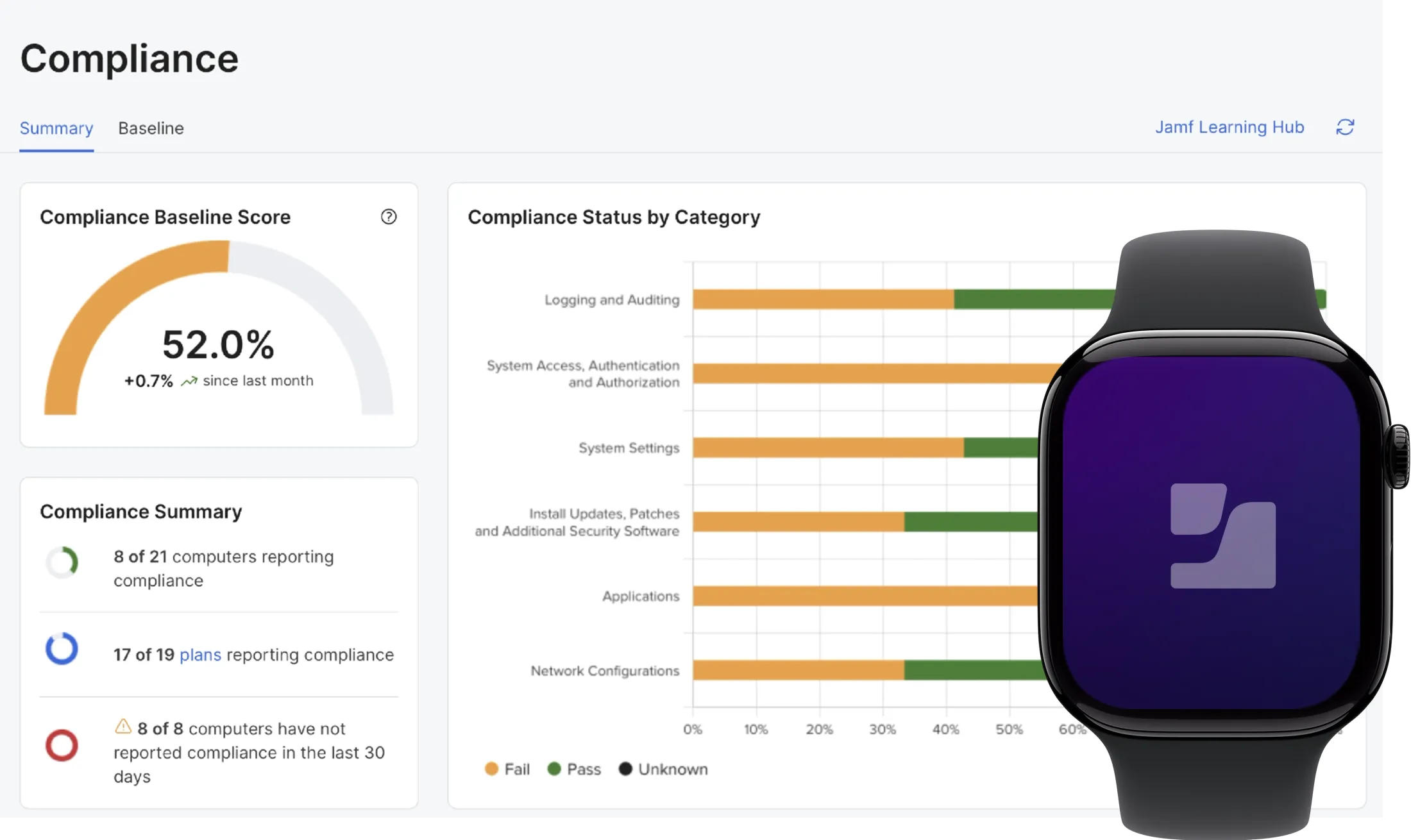Click the 'Compliance Summary' heading

pos(141,511)
